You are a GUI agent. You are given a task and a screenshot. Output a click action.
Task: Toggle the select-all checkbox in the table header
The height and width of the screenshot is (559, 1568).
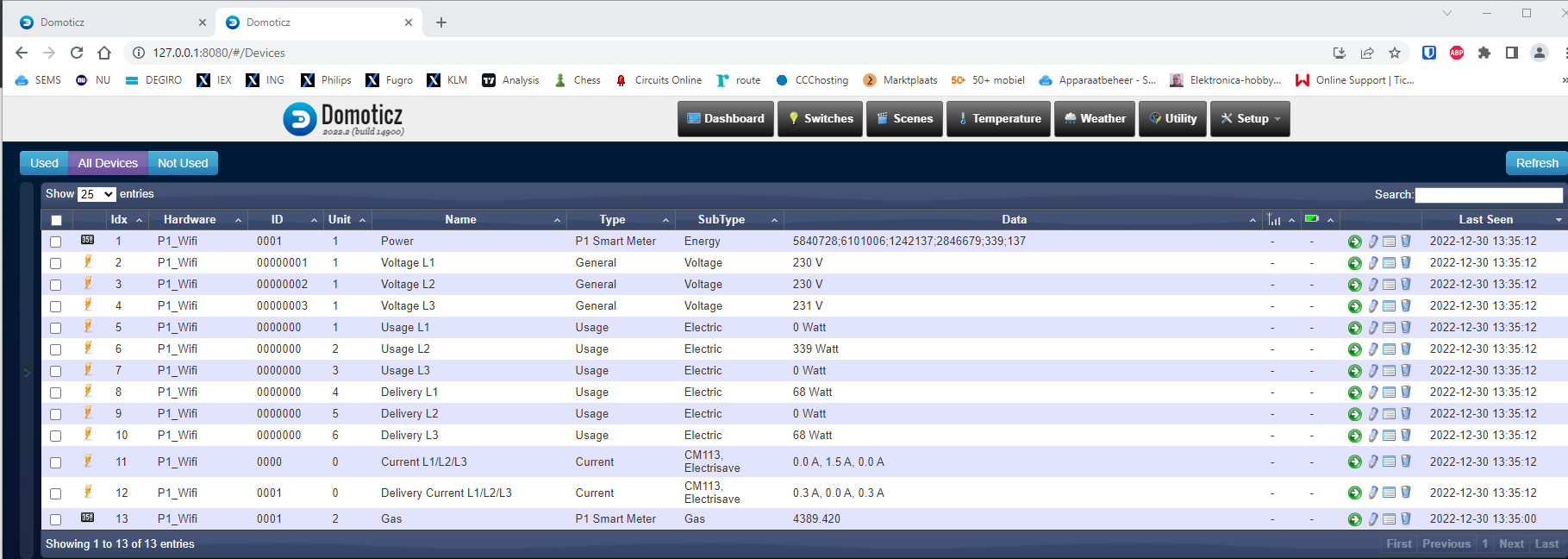(x=56, y=220)
